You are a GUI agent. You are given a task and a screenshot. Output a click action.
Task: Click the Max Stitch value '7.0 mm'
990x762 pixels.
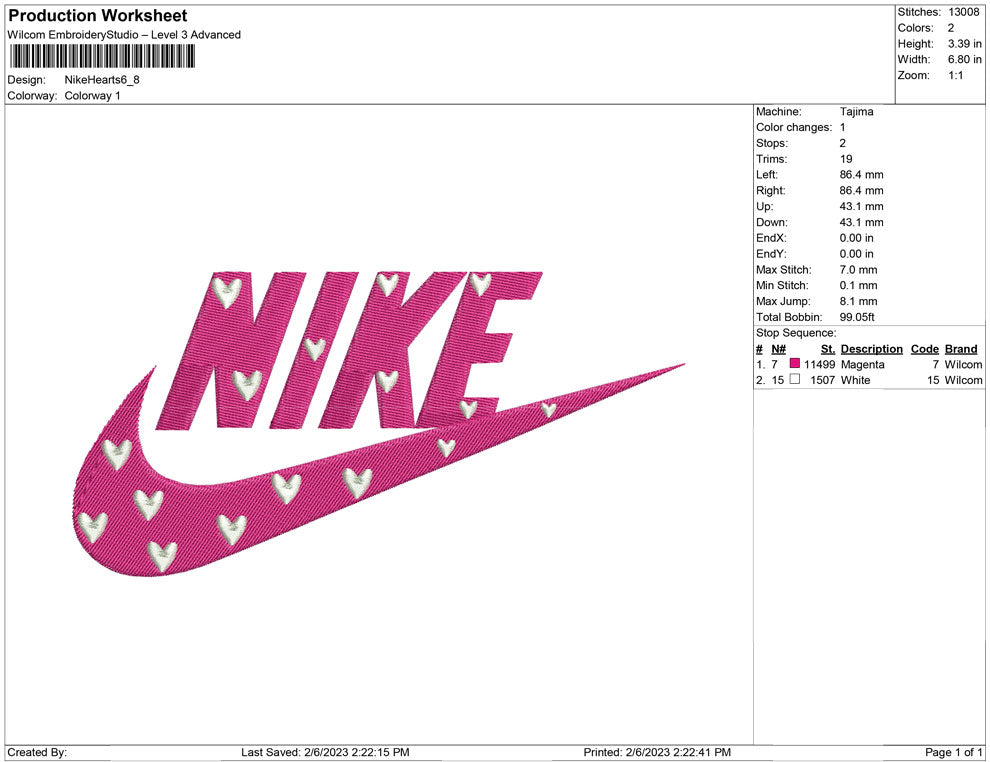point(859,270)
